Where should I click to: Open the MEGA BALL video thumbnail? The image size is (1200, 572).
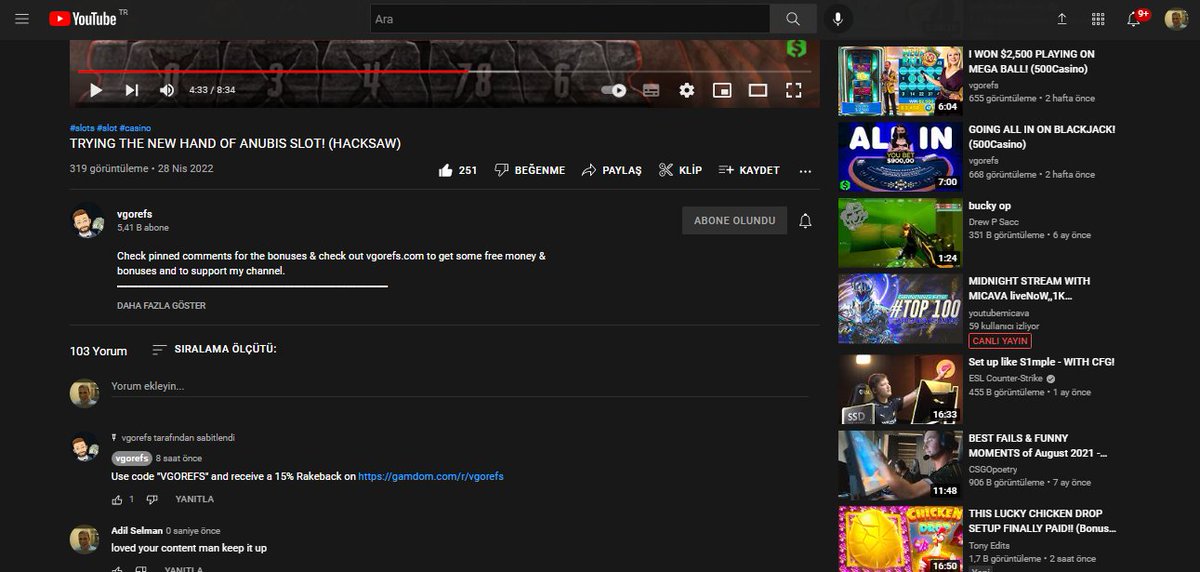point(899,81)
